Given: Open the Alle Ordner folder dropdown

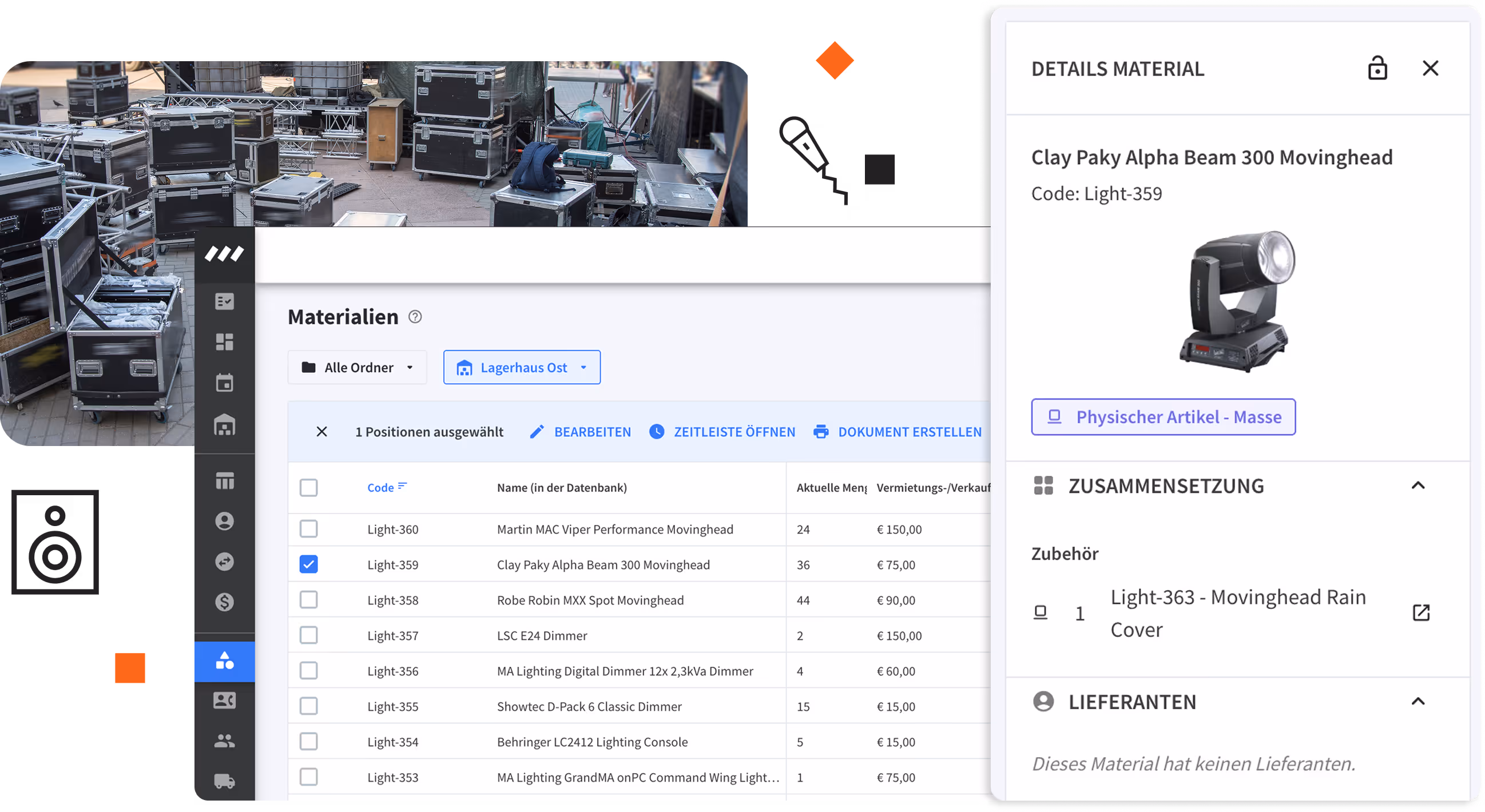Looking at the screenshot, I should pos(358,368).
